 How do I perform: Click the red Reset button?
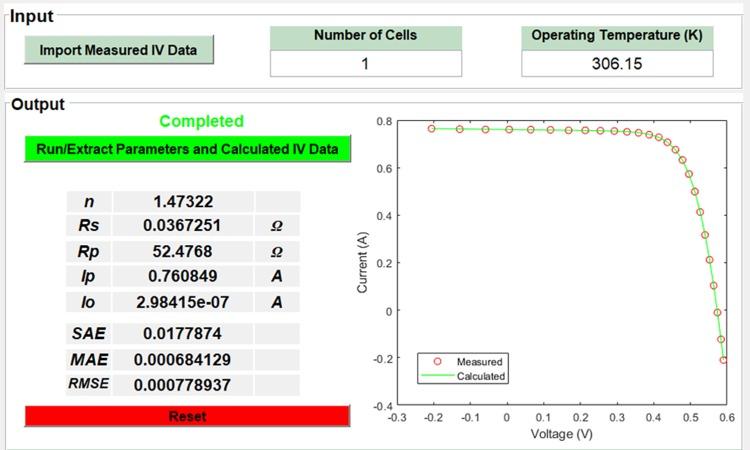[188, 416]
